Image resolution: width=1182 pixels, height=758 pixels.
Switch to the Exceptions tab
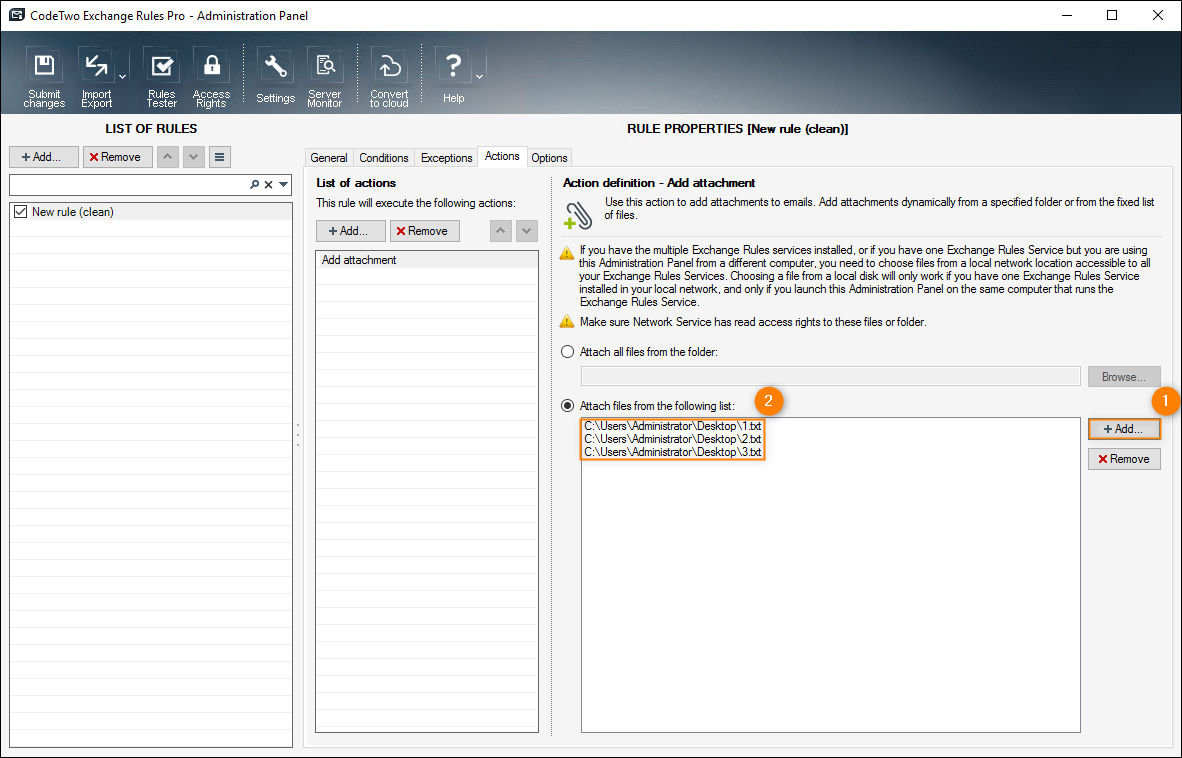coord(446,157)
